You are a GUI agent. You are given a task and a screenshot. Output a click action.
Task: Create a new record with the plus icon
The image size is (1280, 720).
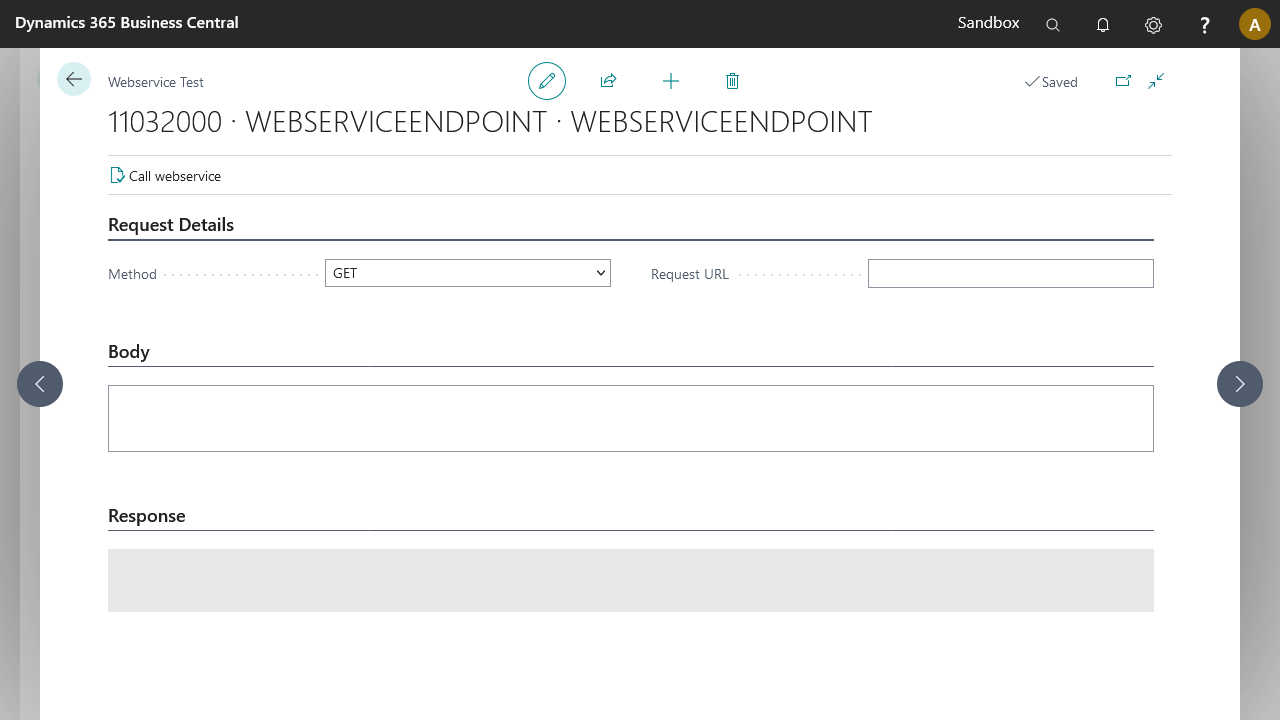671,81
